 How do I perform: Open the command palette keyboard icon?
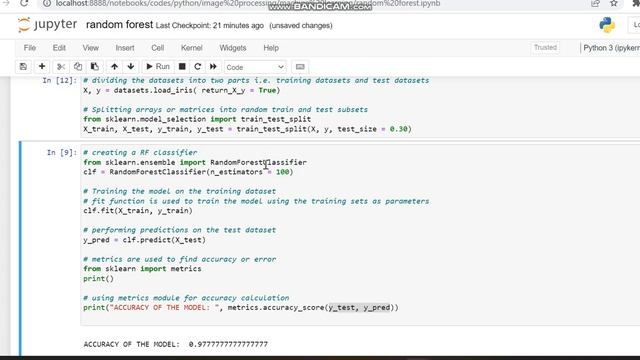[x=300, y=67]
